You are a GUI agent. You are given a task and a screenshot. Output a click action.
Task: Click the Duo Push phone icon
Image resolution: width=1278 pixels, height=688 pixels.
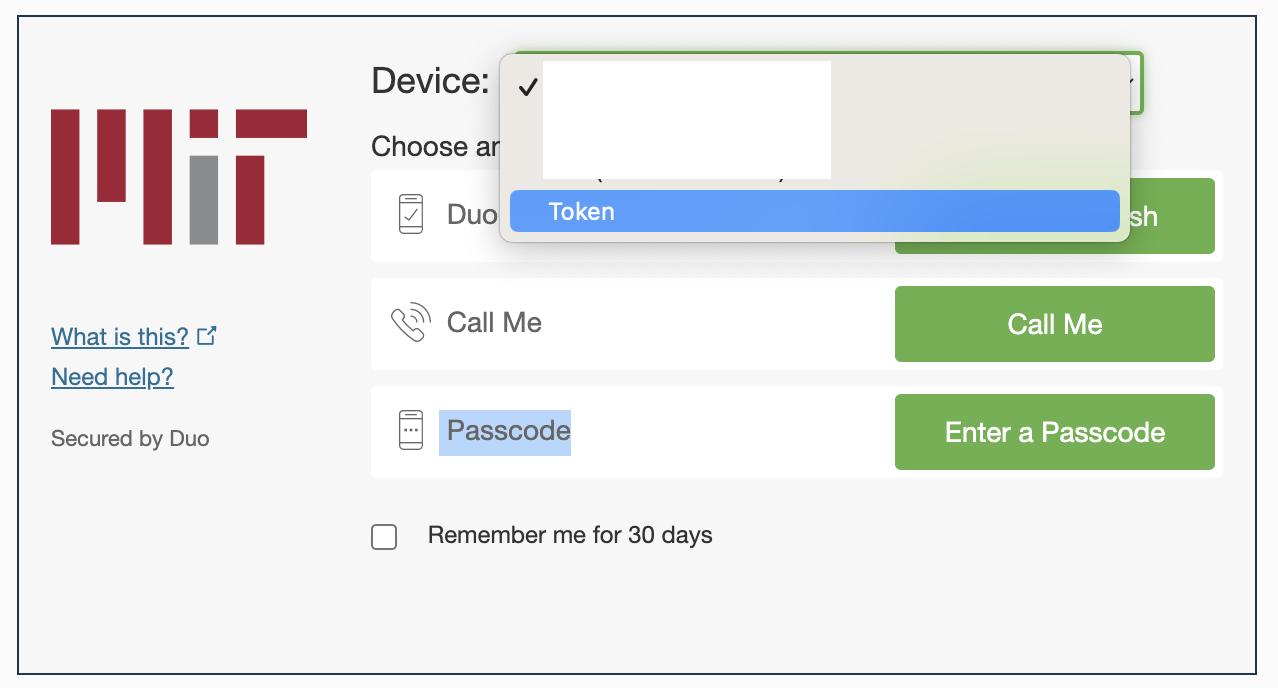(x=411, y=215)
